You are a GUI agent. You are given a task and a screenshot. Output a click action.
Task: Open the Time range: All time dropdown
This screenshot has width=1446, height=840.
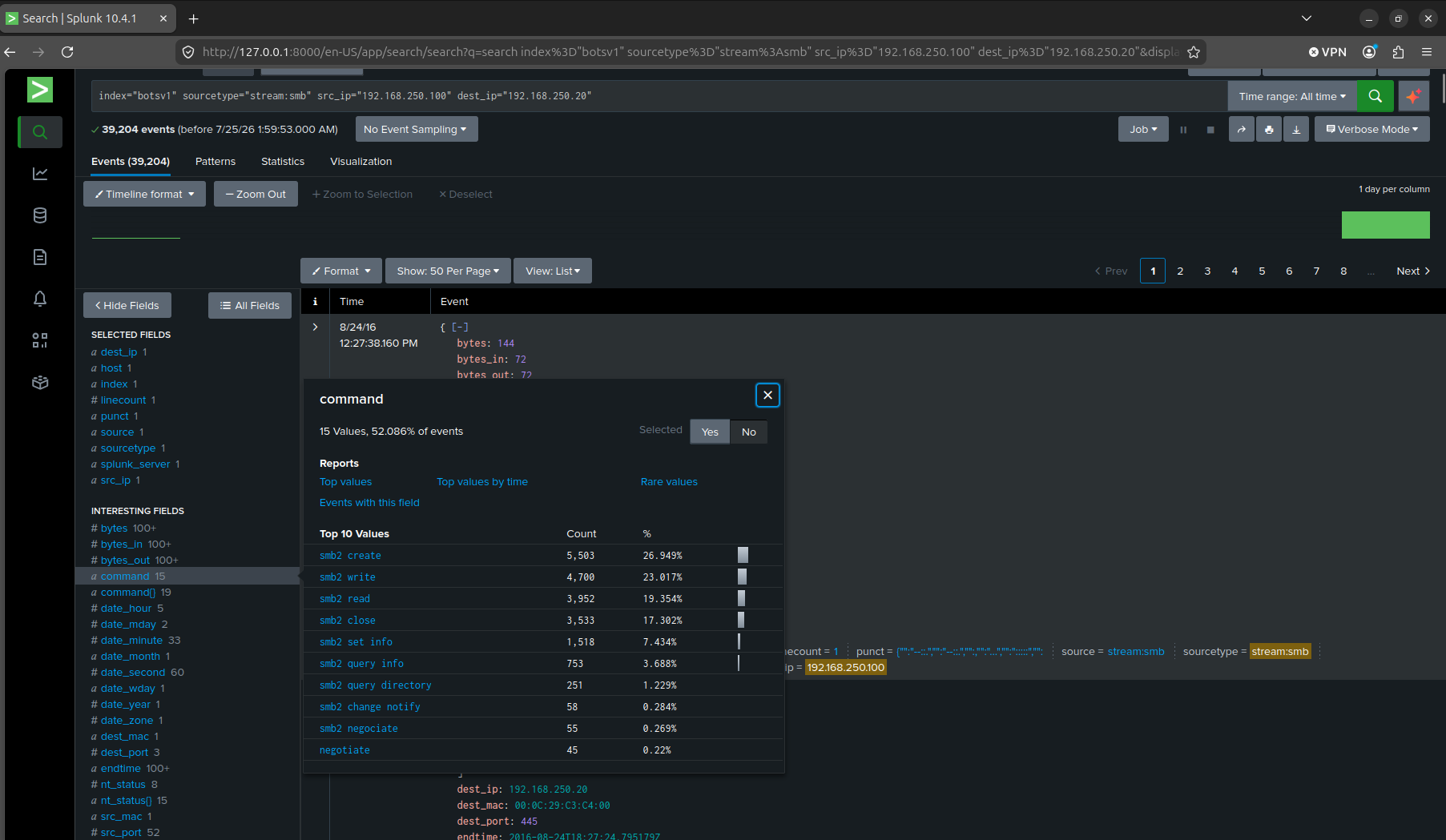click(1292, 96)
